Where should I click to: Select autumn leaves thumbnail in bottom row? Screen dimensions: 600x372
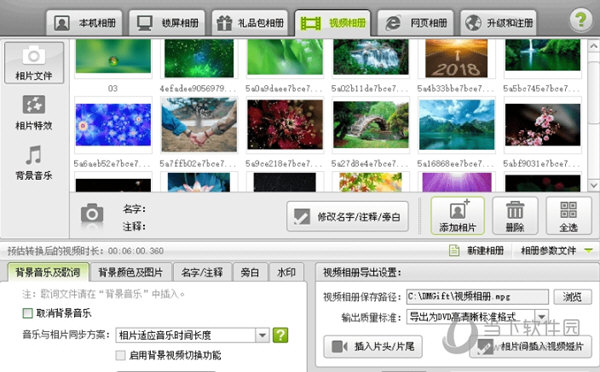click(371, 182)
